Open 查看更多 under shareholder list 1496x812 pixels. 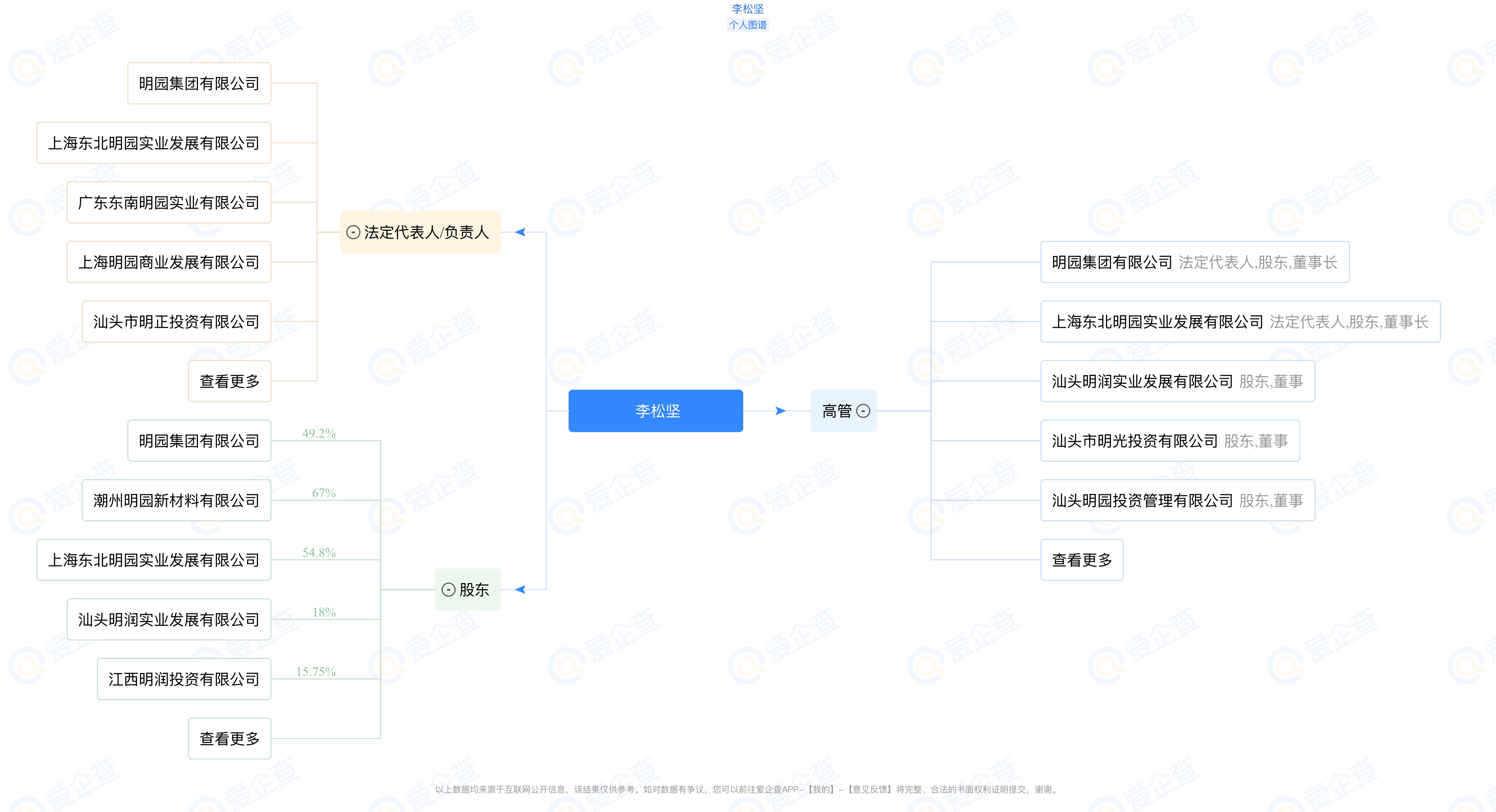pyautogui.click(x=229, y=738)
